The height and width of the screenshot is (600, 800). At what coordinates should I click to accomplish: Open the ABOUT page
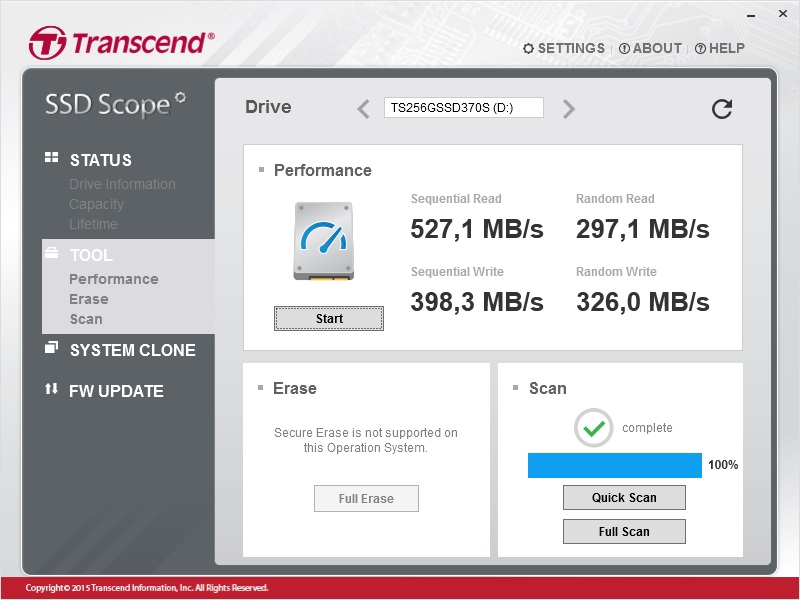[650, 48]
